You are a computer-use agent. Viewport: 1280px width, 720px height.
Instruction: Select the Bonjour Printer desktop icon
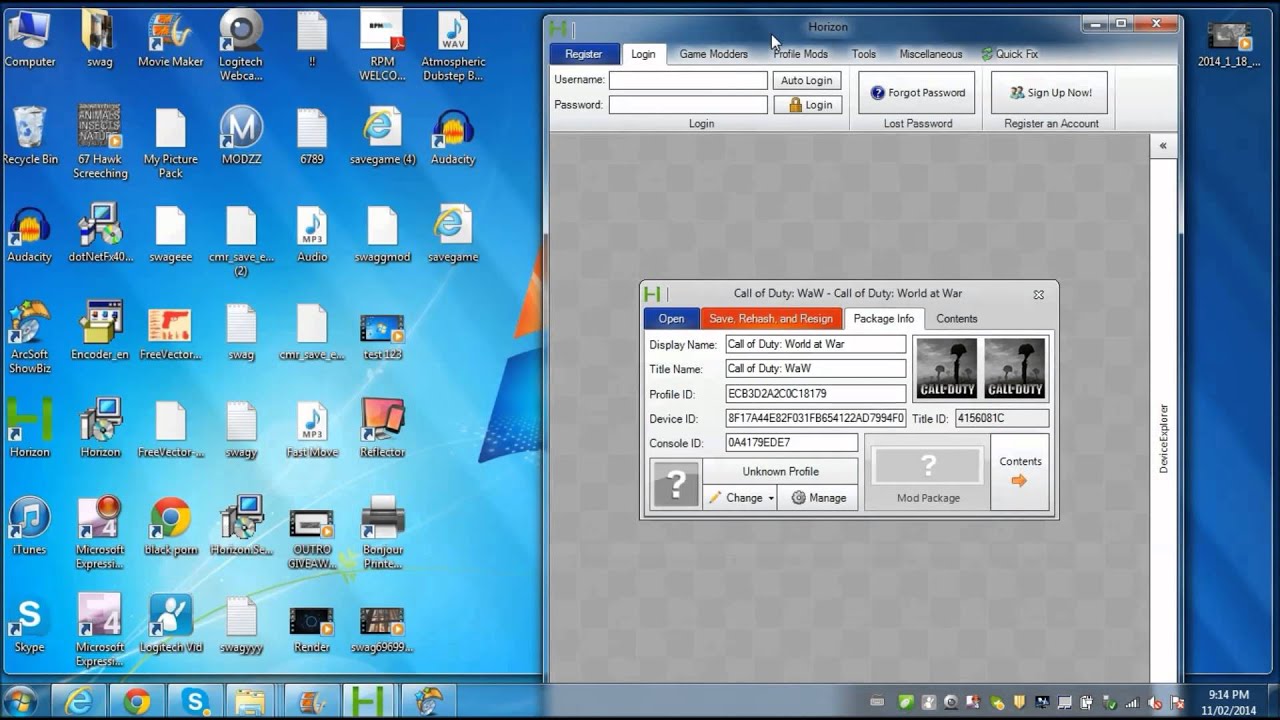coord(382,533)
